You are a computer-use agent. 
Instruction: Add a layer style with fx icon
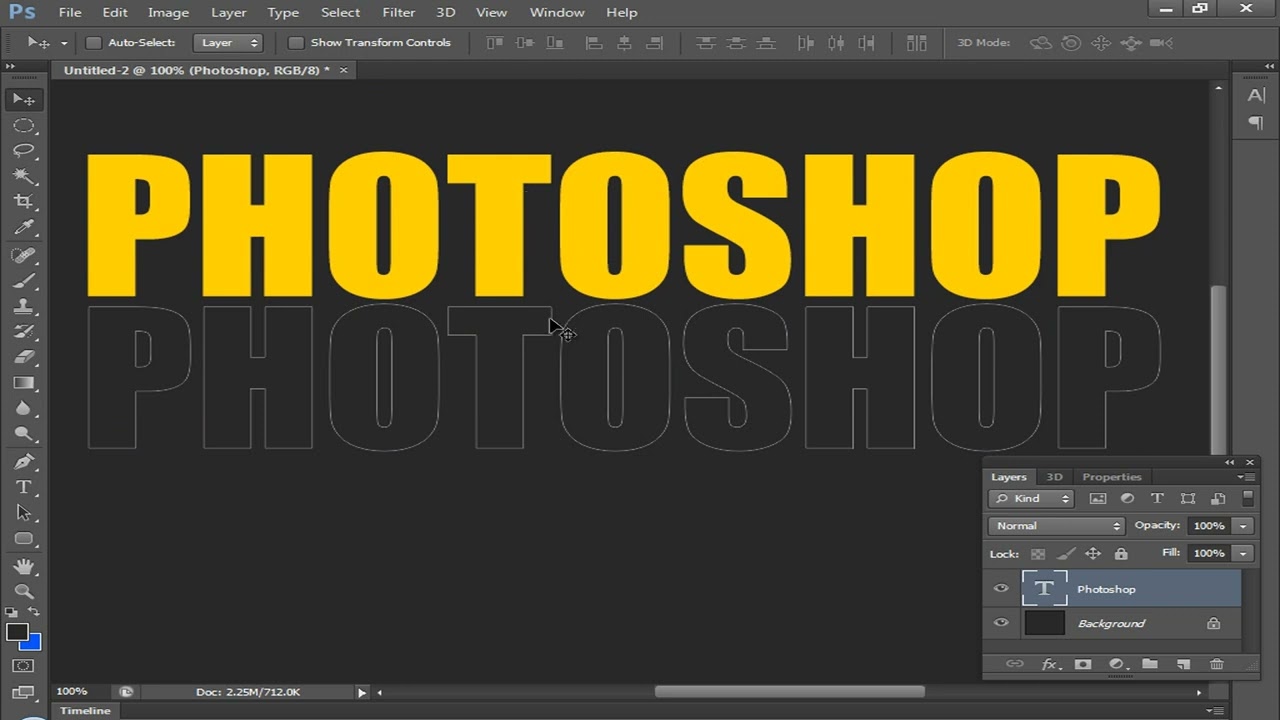point(1050,664)
